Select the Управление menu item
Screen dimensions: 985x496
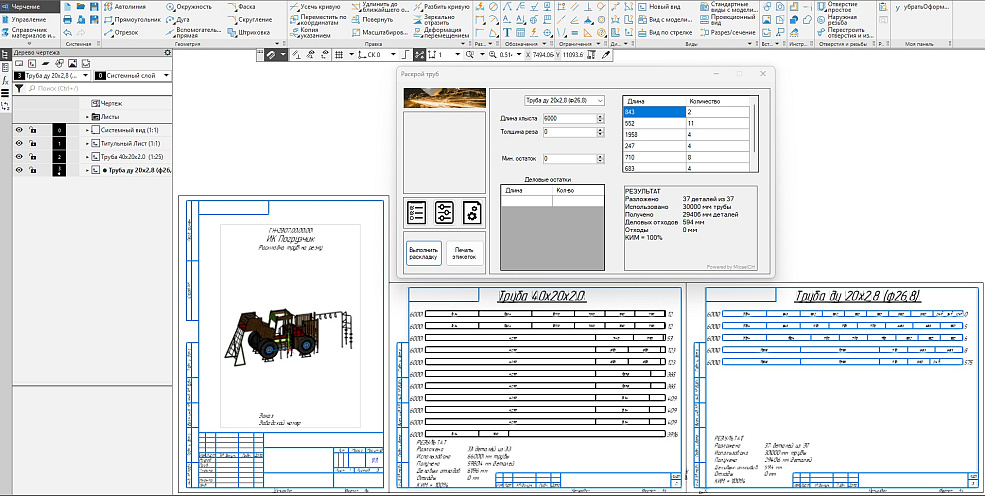pyautogui.click(x=28, y=19)
